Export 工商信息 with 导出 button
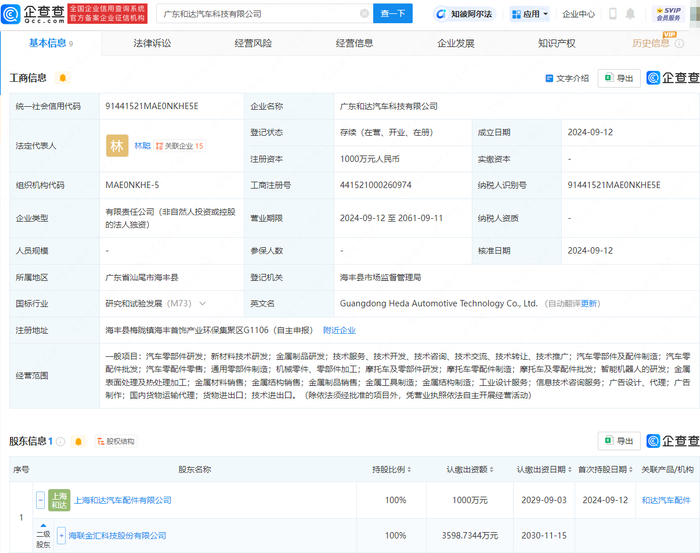Image resolution: width=700 pixels, height=553 pixels. coord(619,78)
